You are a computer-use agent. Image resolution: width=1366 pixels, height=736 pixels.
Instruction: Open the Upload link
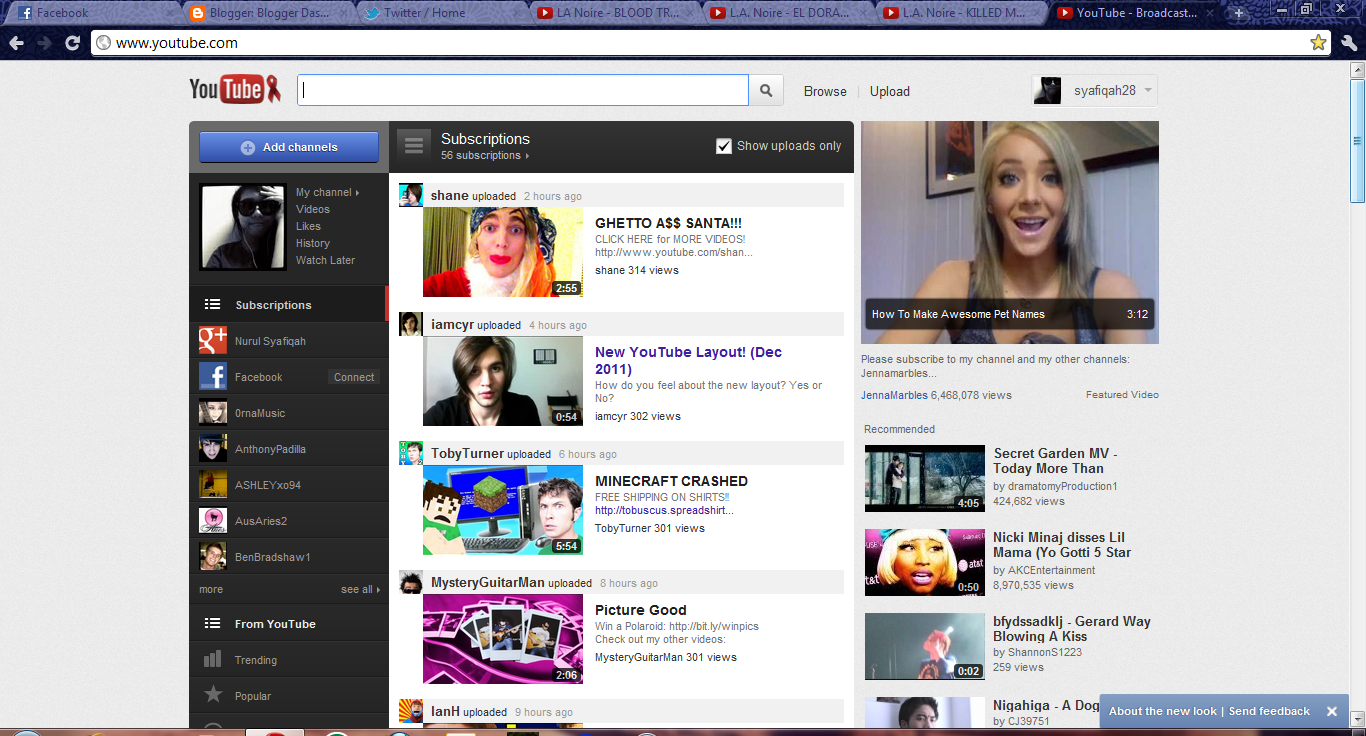click(890, 91)
